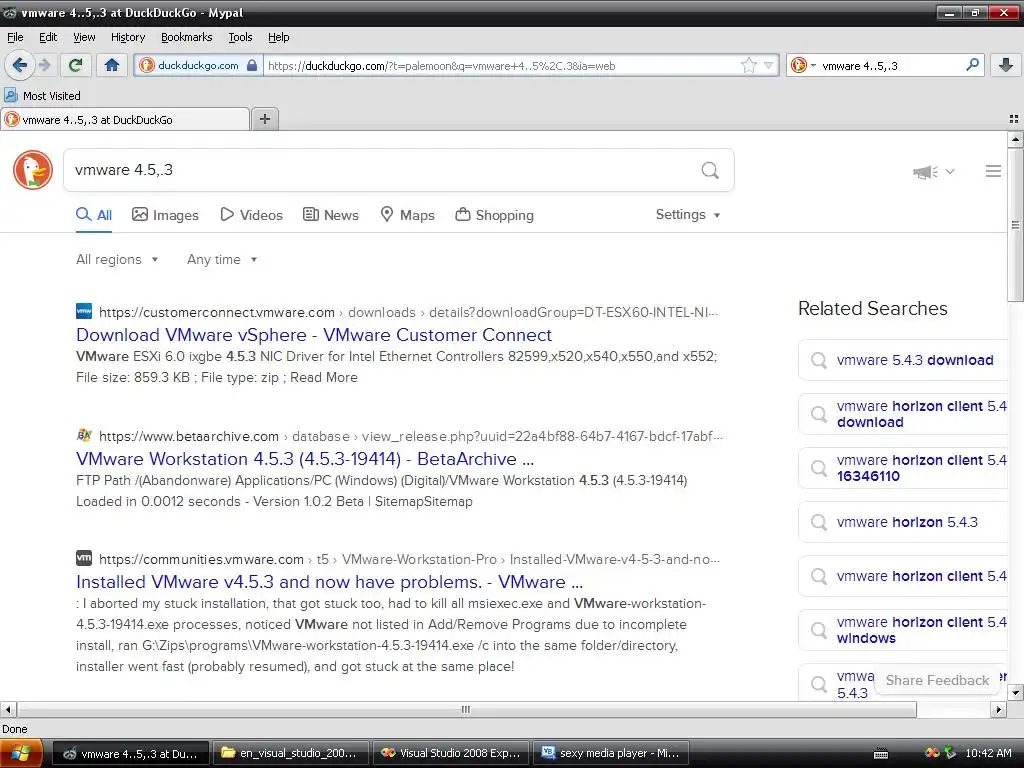Switch to Shopping results
This screenshot has height=768, width=1024.
pos(494,215)
